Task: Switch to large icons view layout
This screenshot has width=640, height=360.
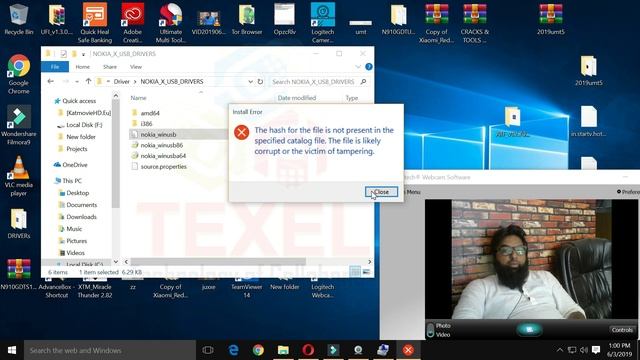Action: point(366,272)
